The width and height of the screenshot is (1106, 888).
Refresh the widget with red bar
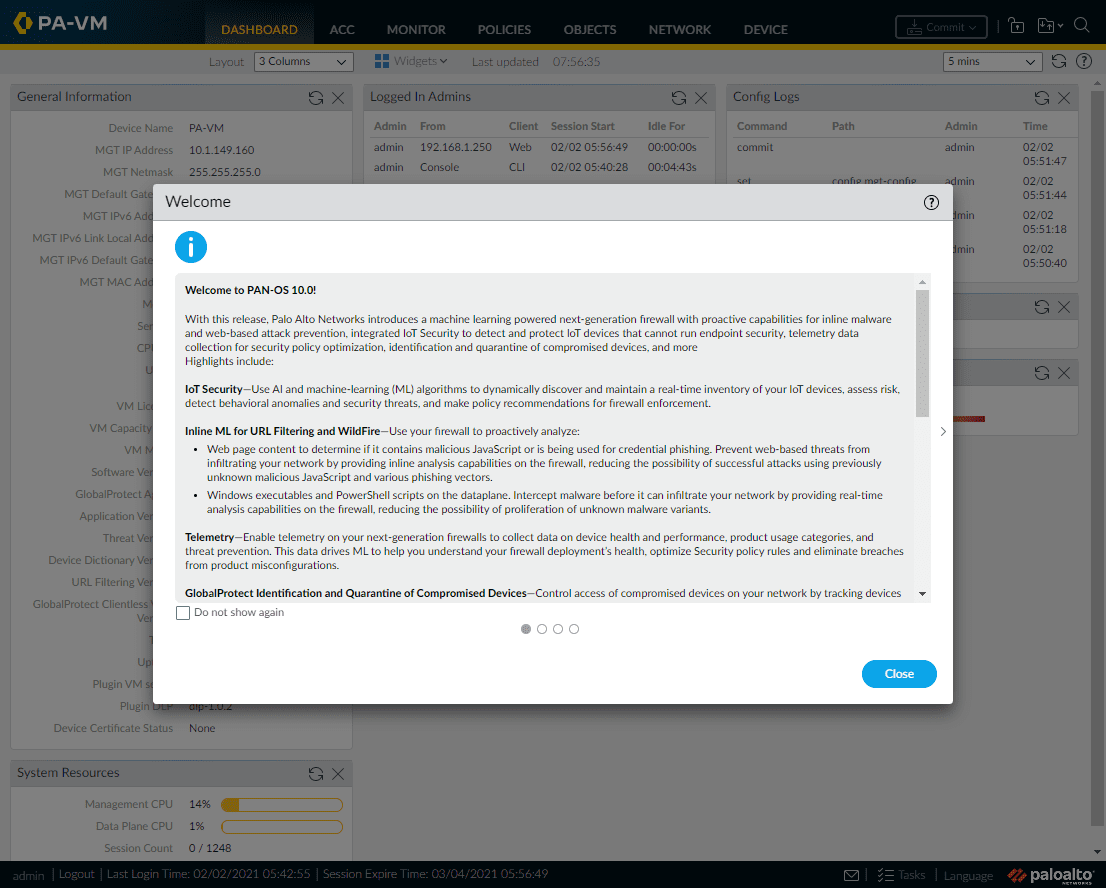[x=1042, y=373]
